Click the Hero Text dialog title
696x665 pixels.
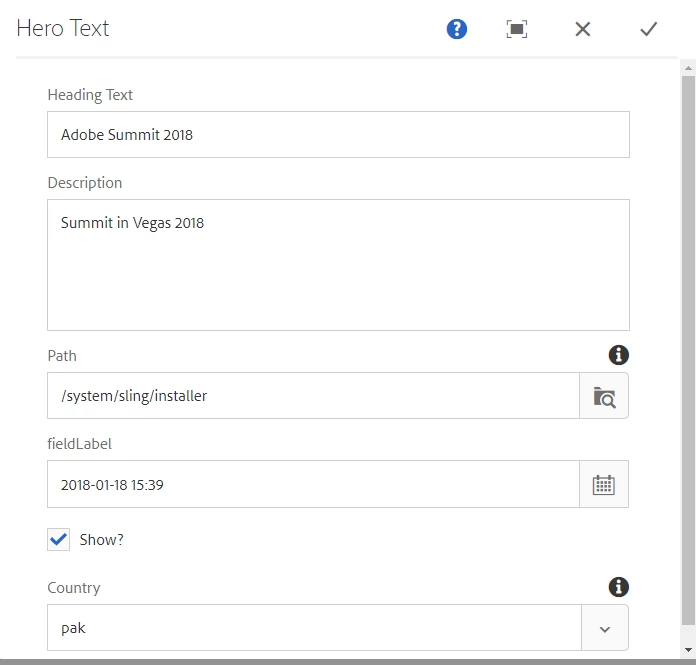(63, 28)
